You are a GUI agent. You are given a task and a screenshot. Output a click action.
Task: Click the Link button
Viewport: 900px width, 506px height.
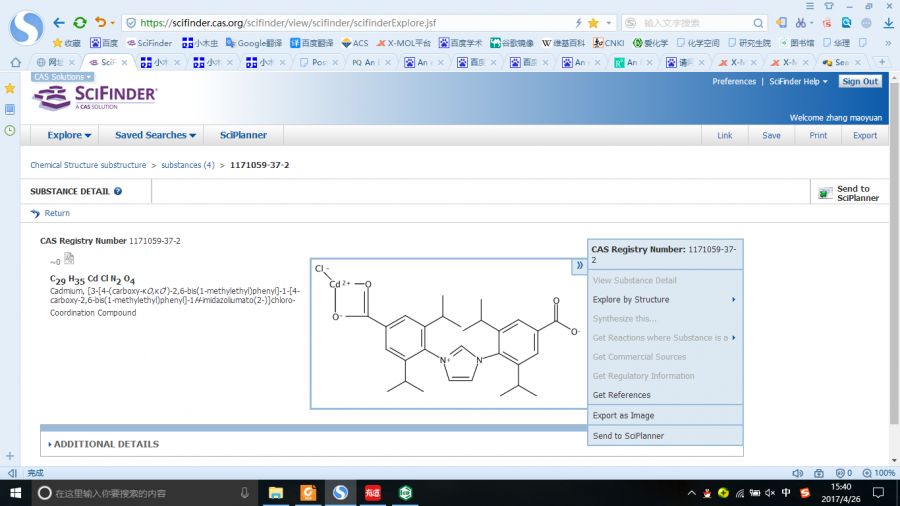724,135
